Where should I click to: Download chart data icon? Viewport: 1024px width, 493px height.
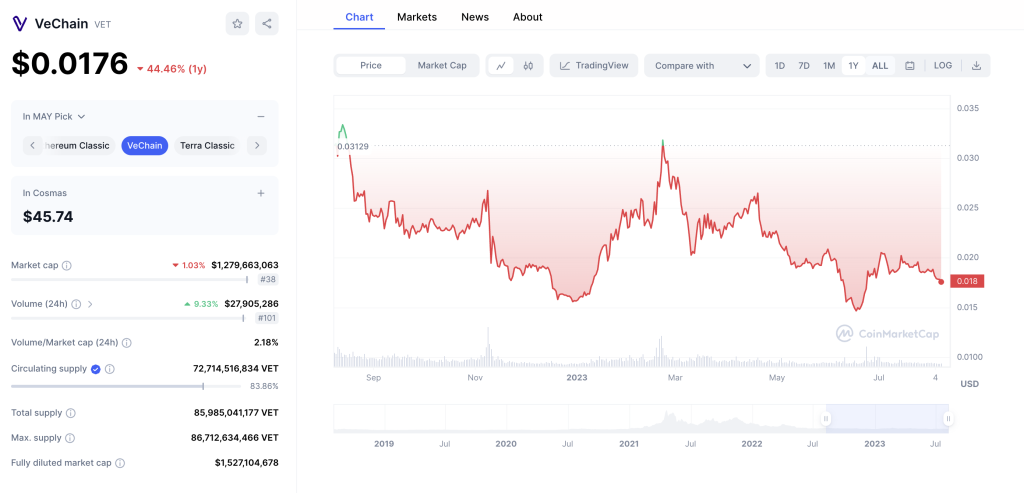pos(976,65)
